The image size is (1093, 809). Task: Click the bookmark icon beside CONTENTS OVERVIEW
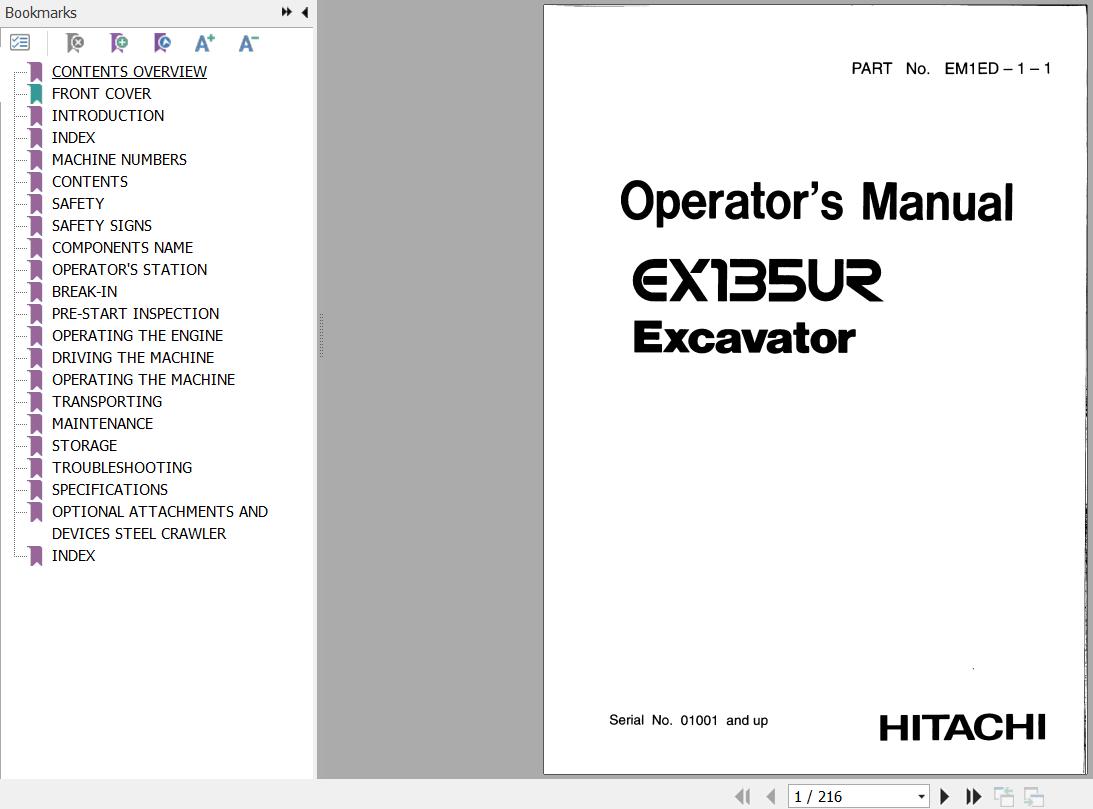pyautogui.click(x=36, y=71)
